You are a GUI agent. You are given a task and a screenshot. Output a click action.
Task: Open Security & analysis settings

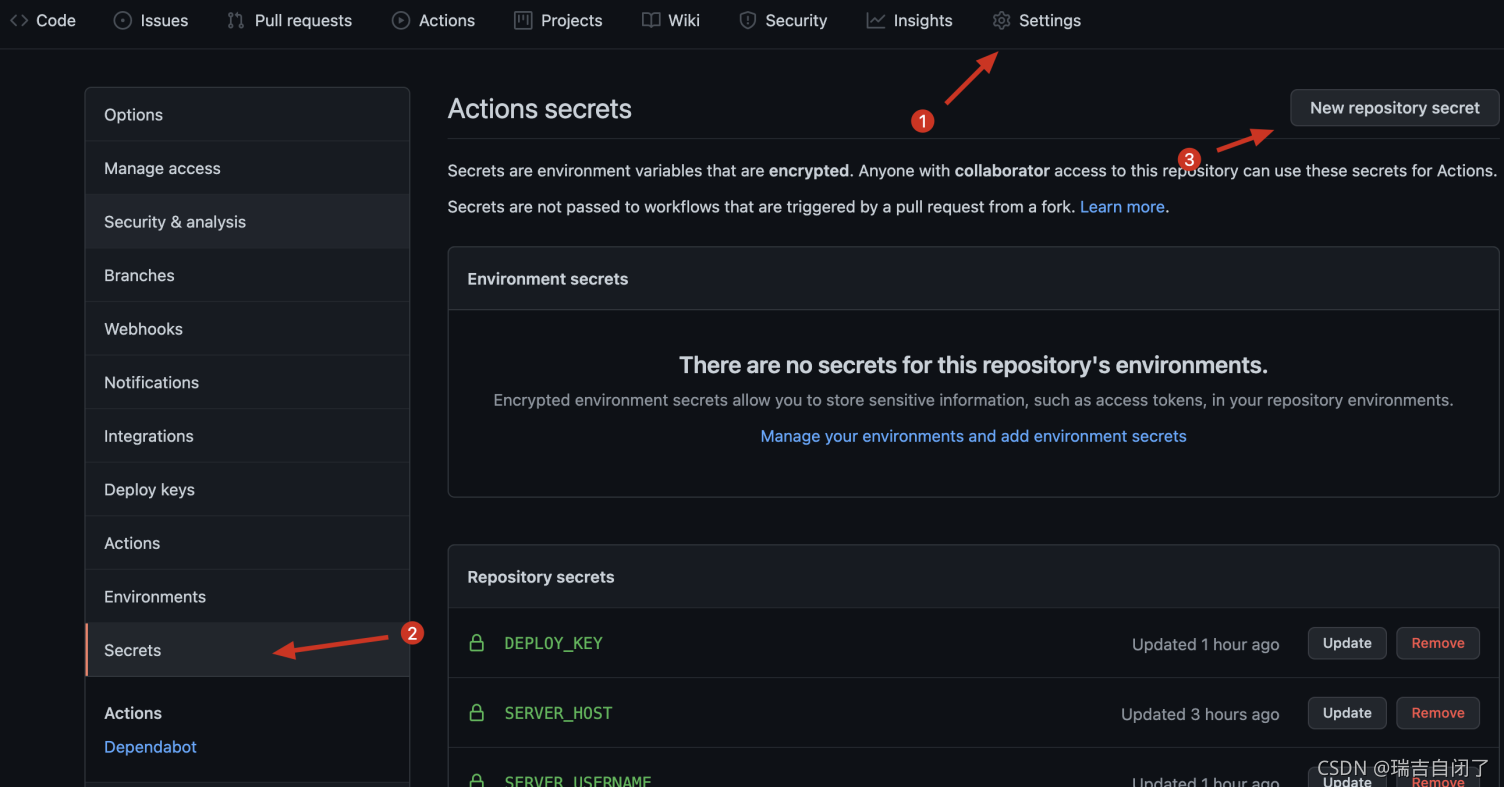[x=247, y=222]
